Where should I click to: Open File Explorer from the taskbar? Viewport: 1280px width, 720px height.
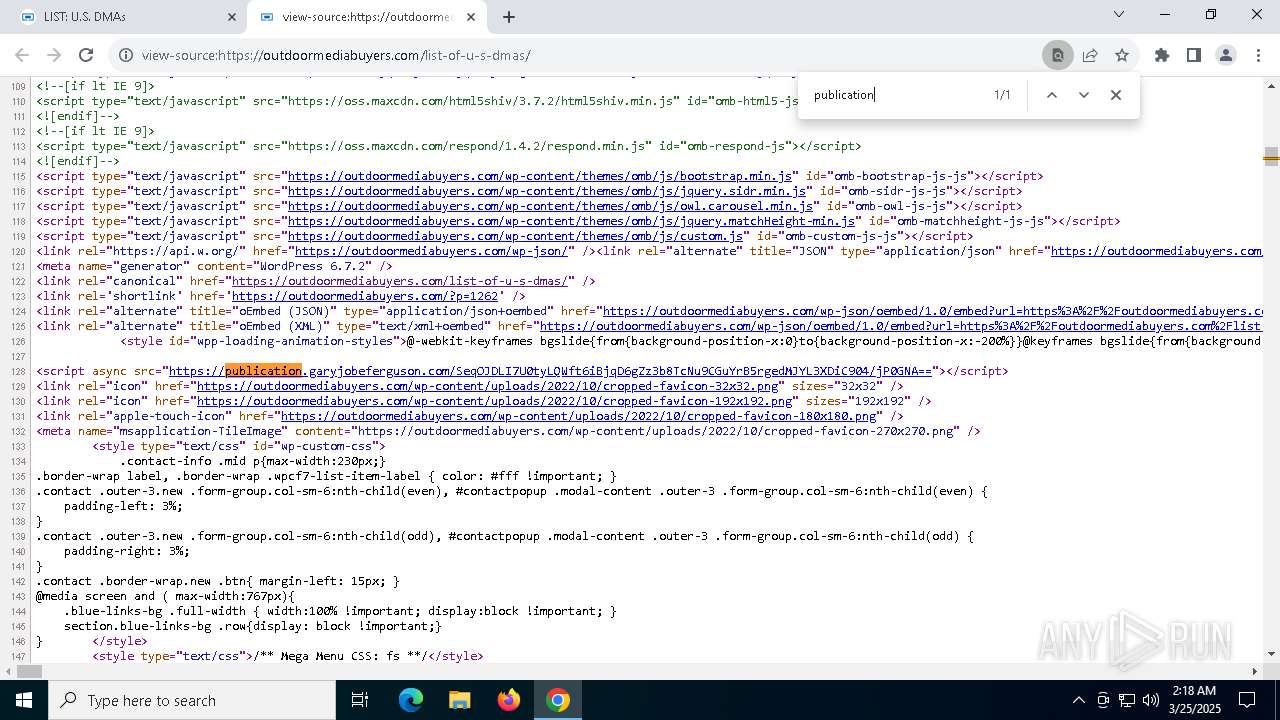pos(459,700)
